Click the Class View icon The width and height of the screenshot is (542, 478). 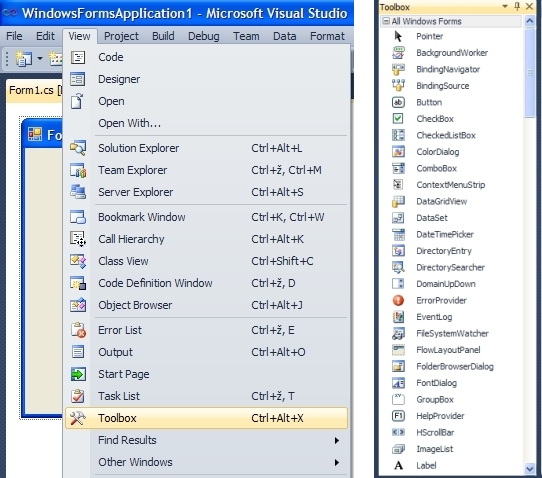tap(78, 261)
